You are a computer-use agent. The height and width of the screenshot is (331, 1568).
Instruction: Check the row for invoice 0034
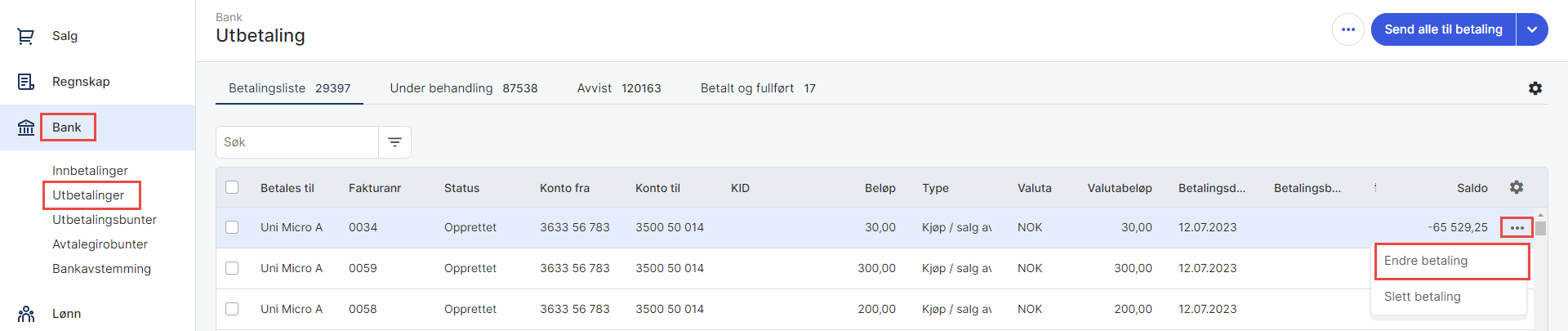click(x=232, y=227)
